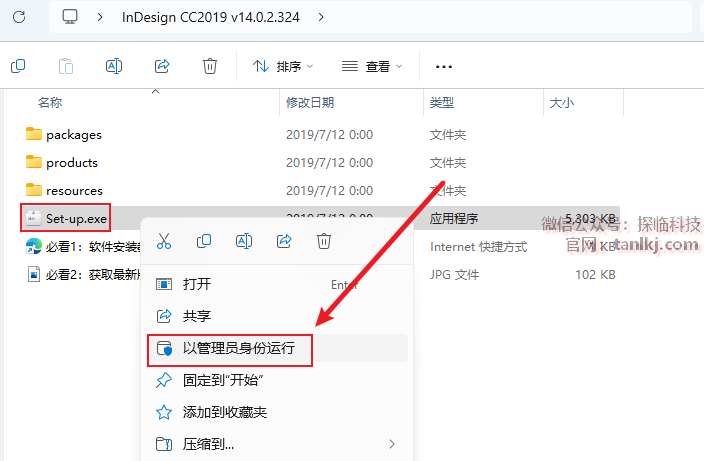
Task: Click the date cell of packages row
Action: tap(330, 135)
